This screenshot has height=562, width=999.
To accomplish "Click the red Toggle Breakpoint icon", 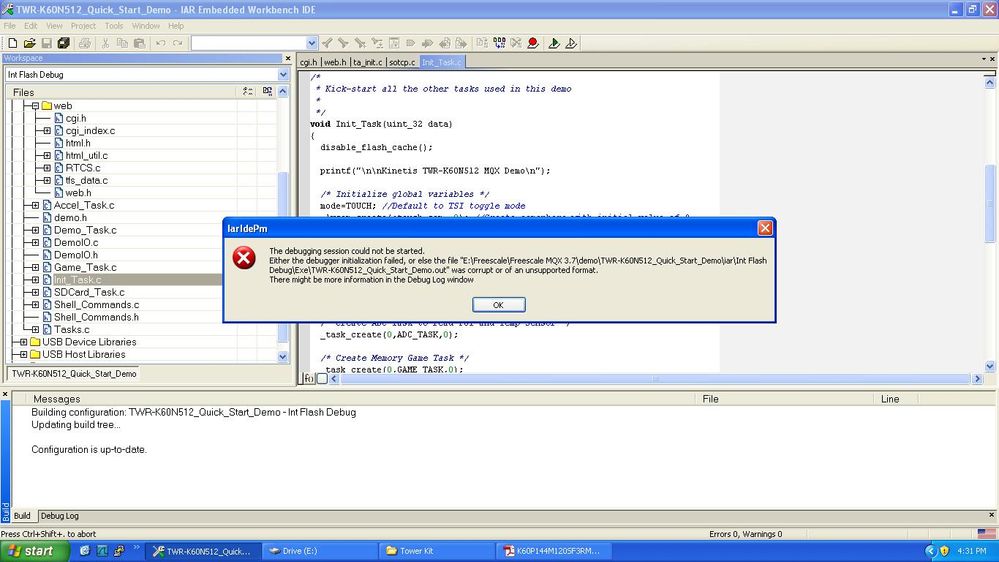I will (x=533, y=43).
